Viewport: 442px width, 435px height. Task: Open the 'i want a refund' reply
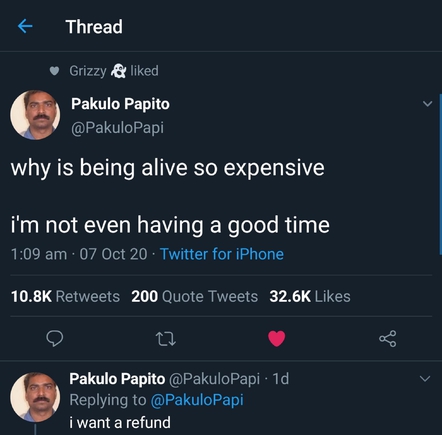[120, 422]
